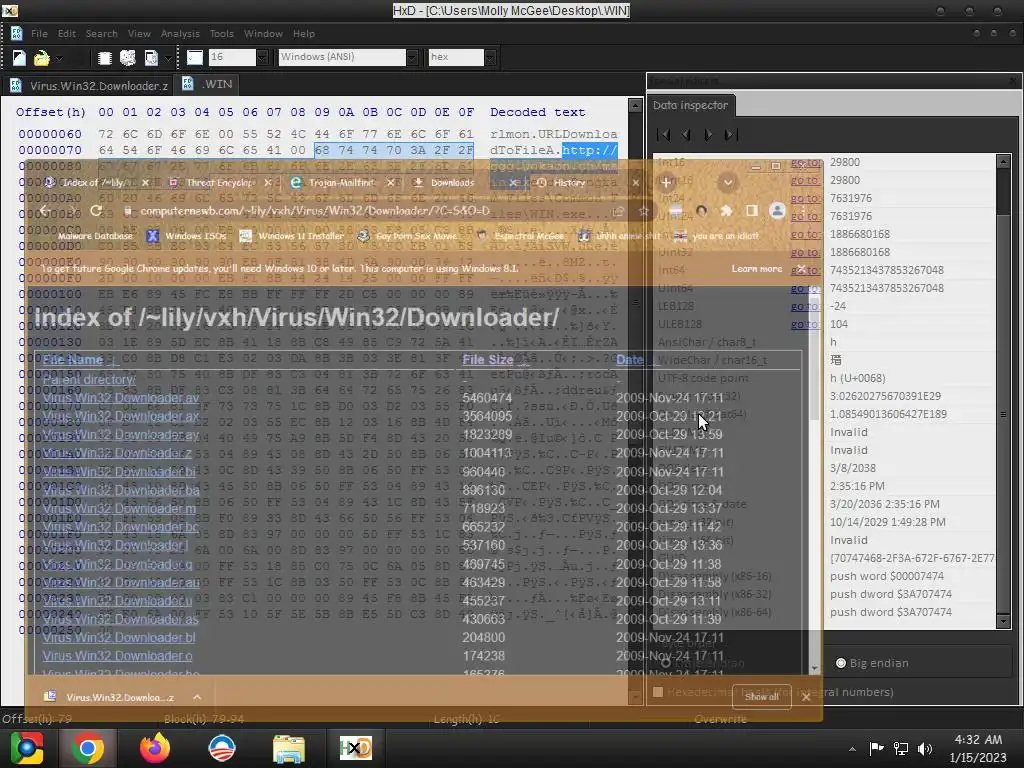Click the Chrome profile avatar icon
Viewport: 1024px width, 768px height.
coord(777,210)
